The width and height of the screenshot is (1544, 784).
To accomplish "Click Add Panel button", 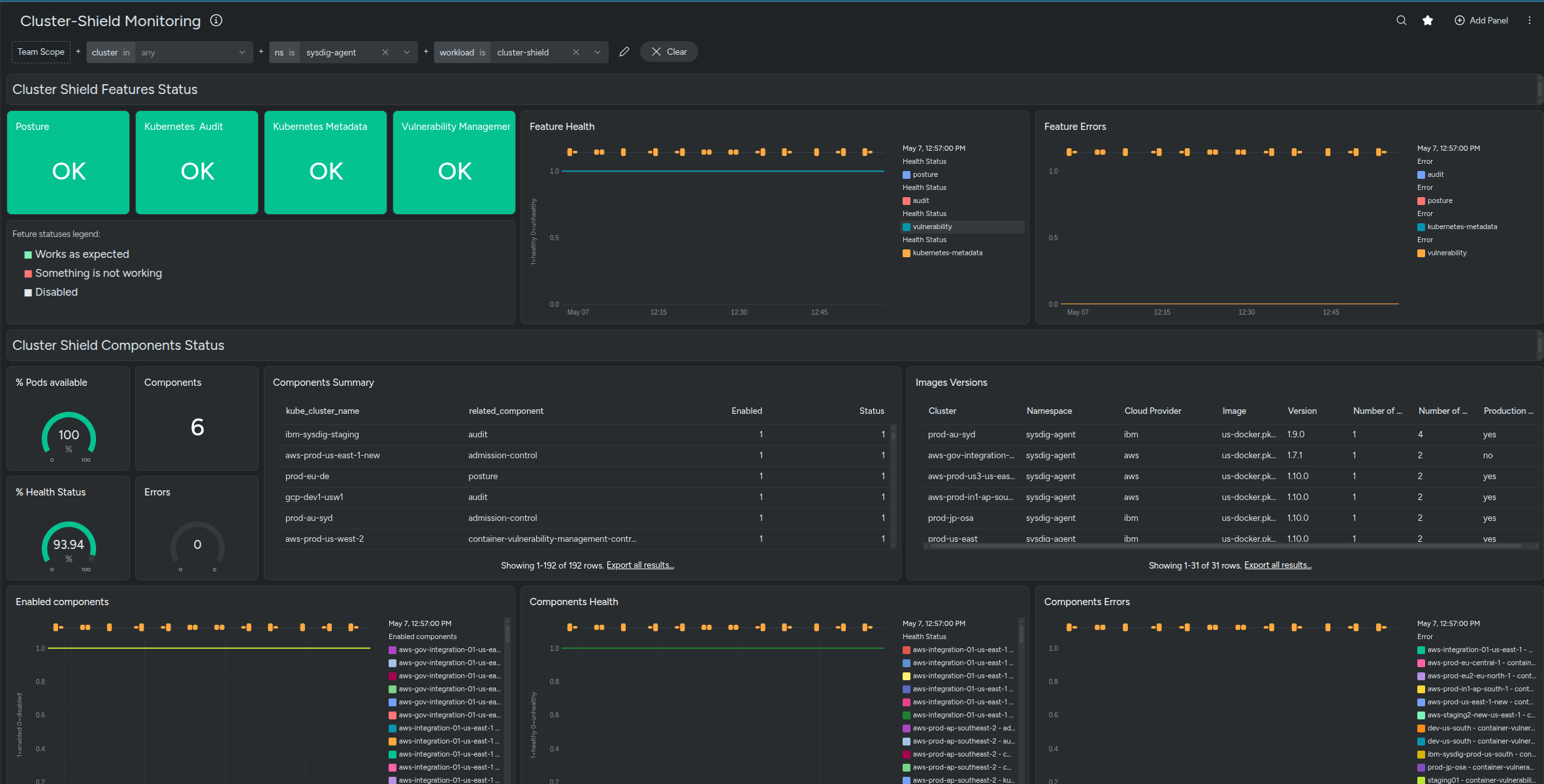I will [x=1481, y=20].
